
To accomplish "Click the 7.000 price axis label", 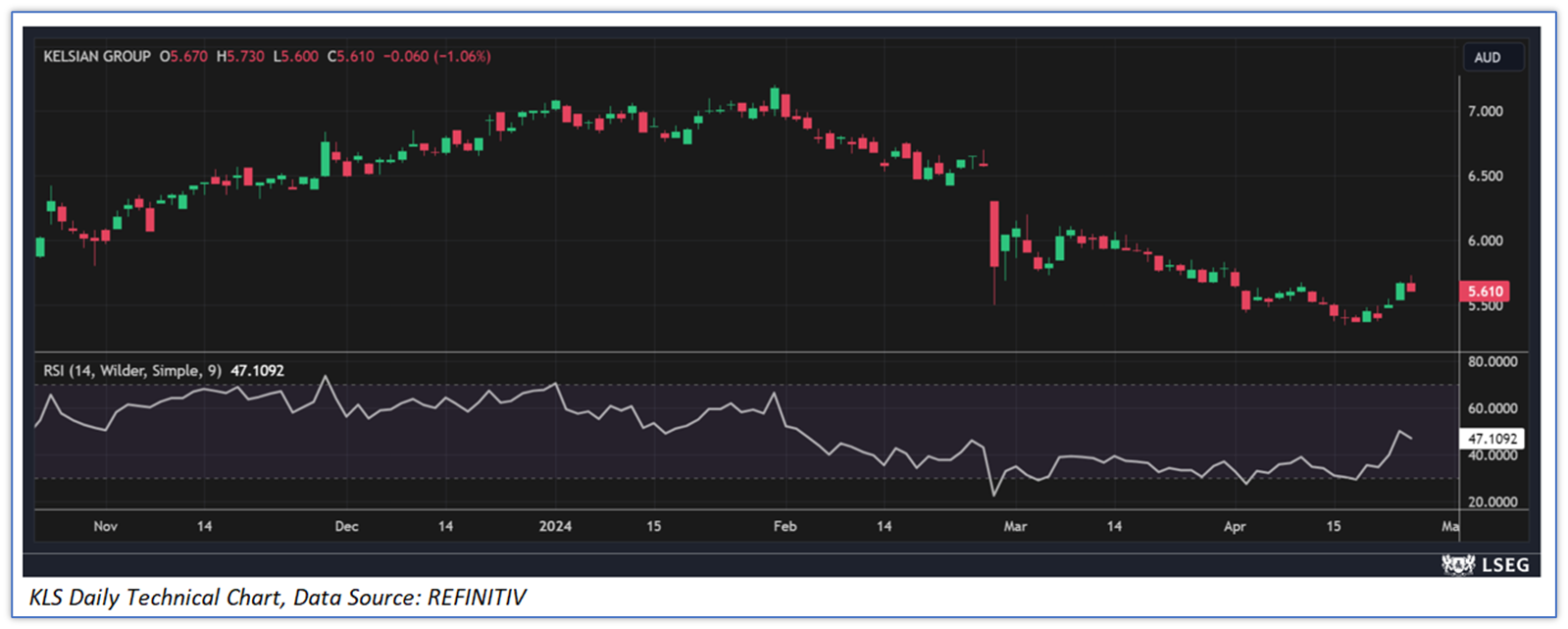I will coord(1485,111).
